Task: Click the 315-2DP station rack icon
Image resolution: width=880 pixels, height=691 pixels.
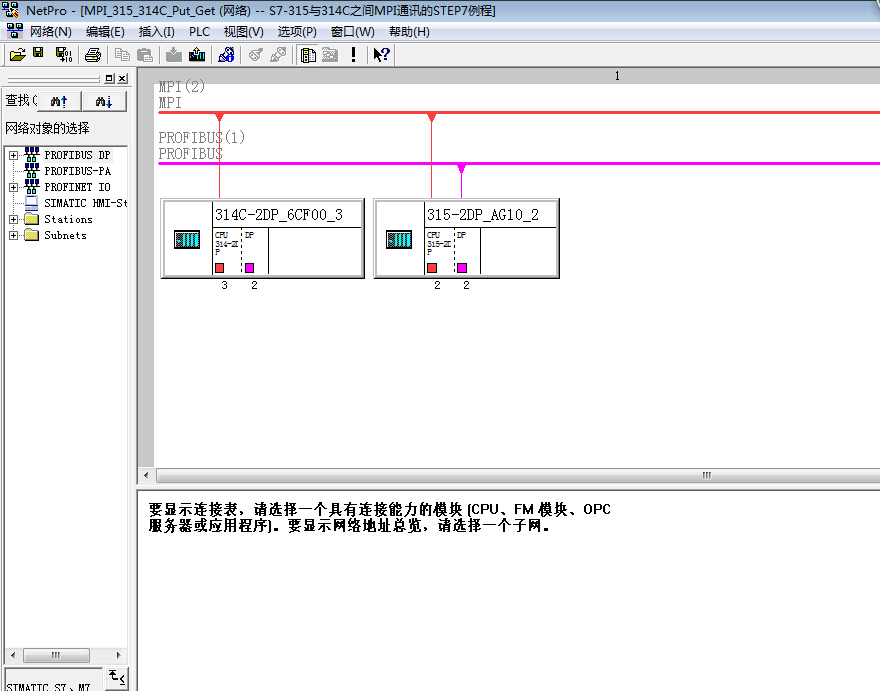Action: (399, 239)
